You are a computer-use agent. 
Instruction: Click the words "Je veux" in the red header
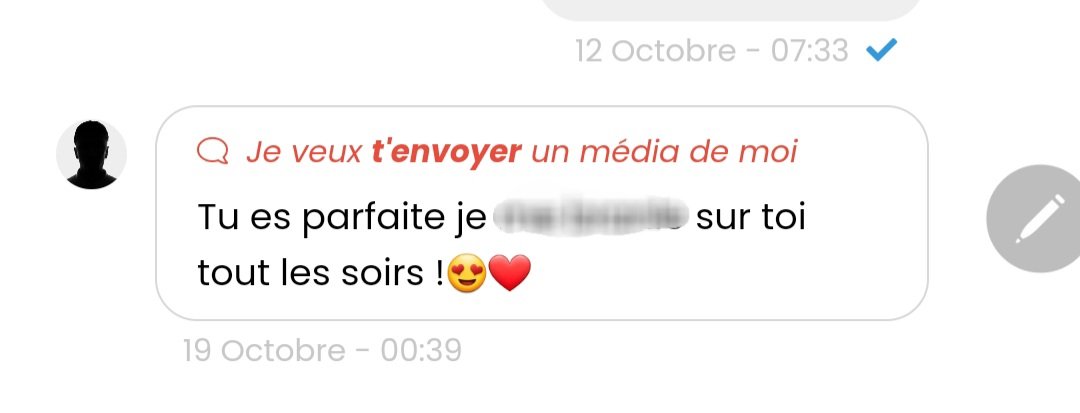pos(304,151)
